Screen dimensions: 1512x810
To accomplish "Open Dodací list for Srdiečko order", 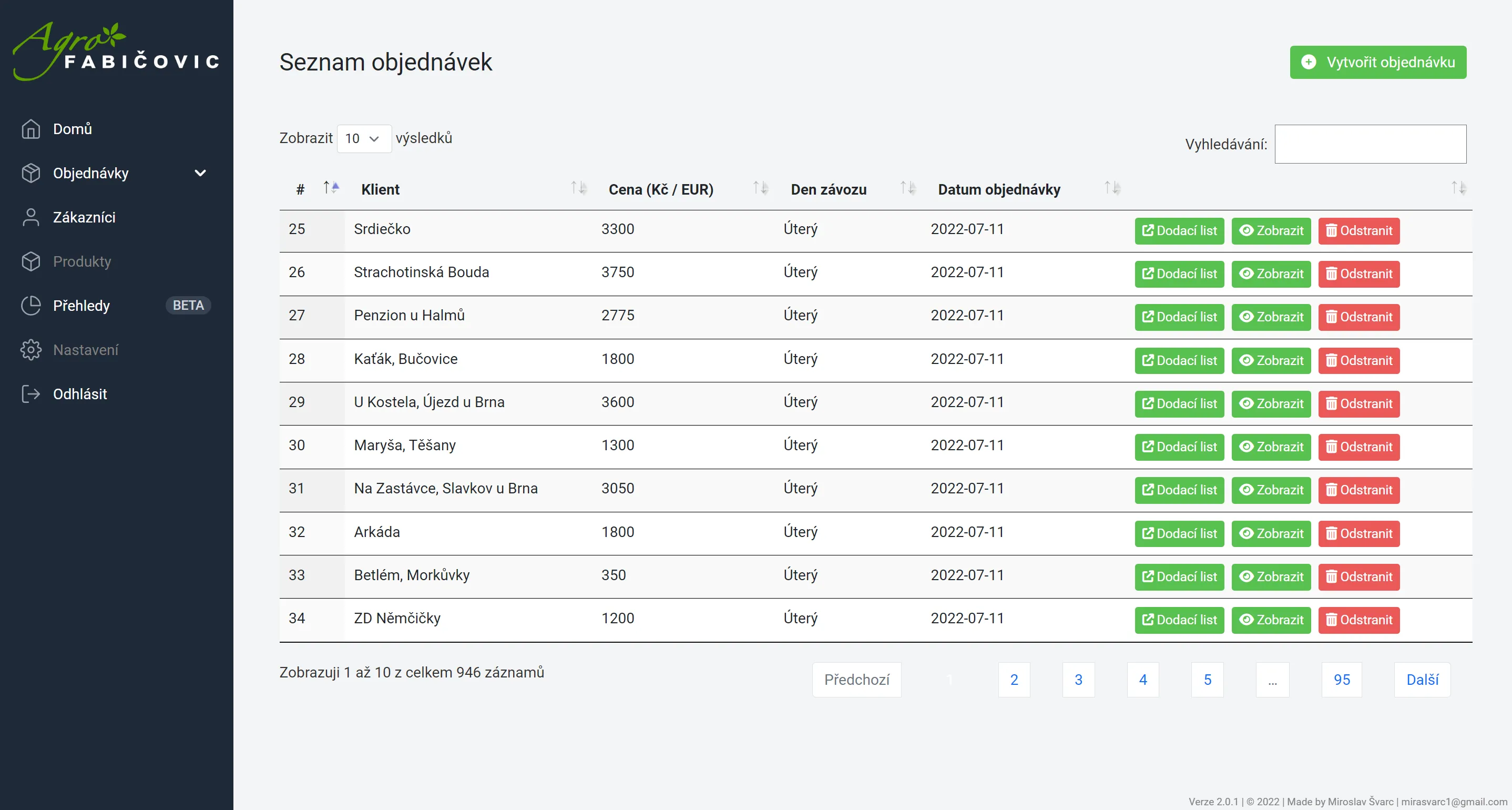I will 1179,231.
